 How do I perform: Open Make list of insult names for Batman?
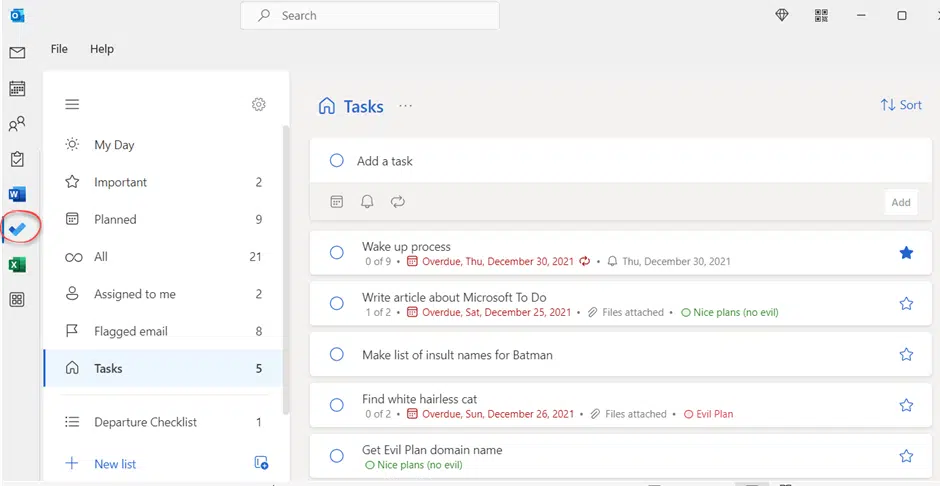tap(457, 355)
